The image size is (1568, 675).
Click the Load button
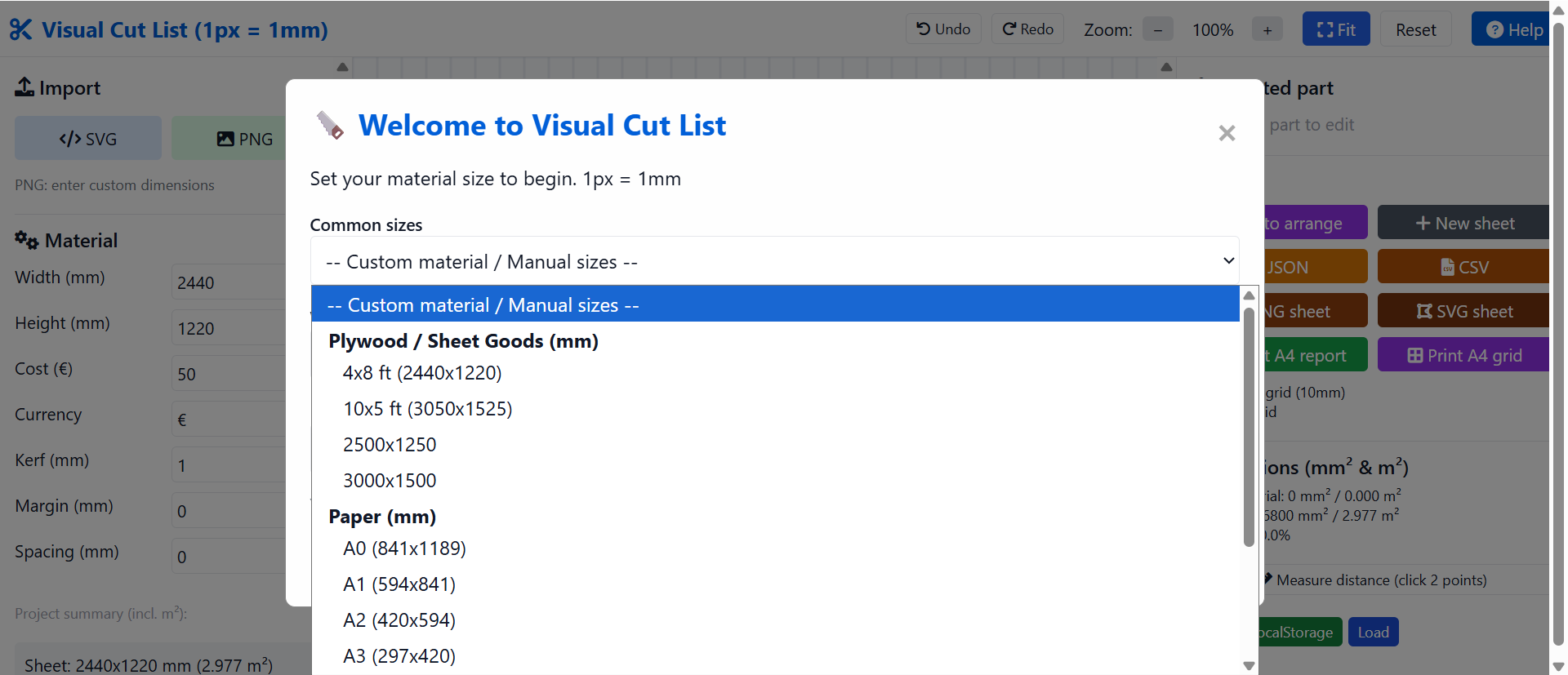pos(1373,632)
